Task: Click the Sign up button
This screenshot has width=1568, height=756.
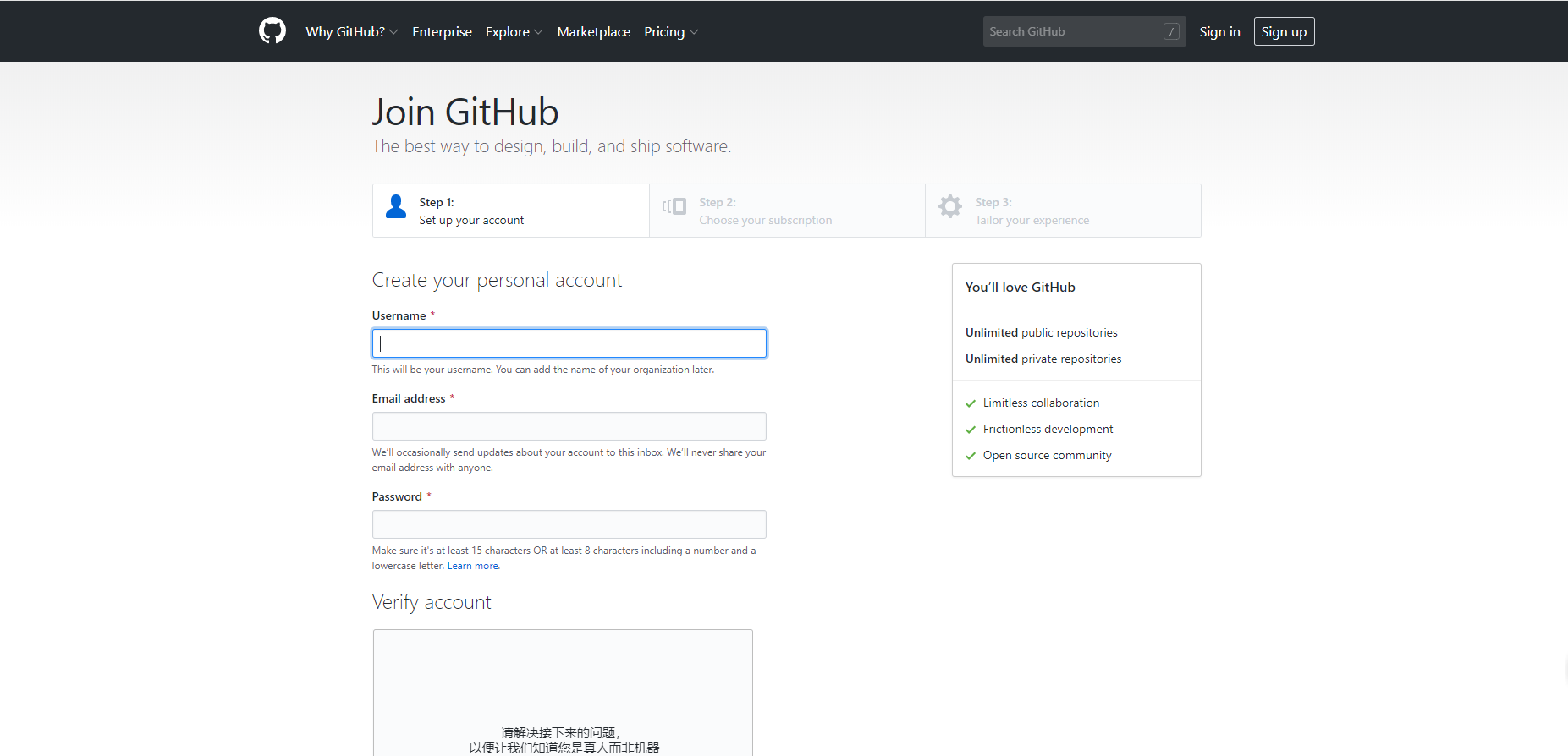Action: click(x=1284, y=31)
